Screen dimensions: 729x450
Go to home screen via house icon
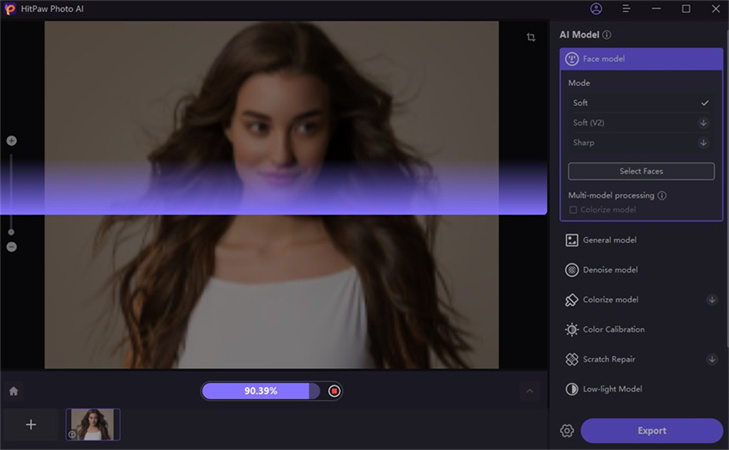click(x=13, y=391)
